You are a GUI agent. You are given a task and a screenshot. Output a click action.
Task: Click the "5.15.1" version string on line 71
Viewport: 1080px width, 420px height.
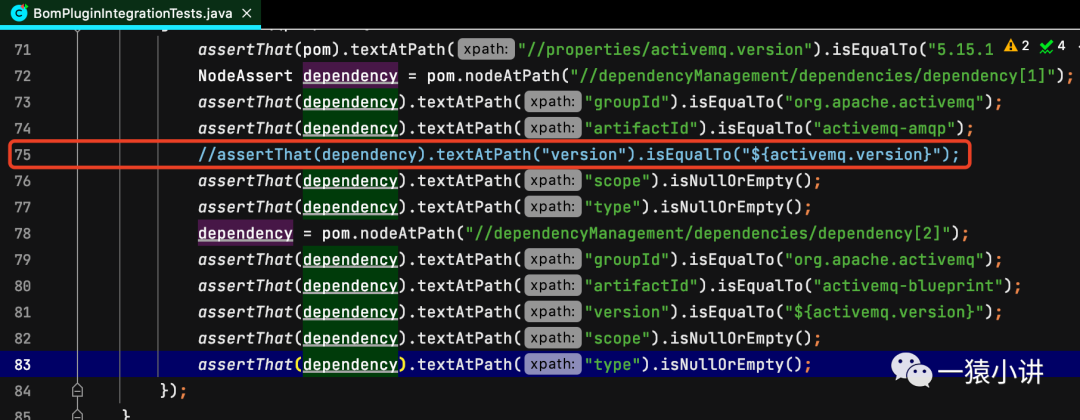point(960,50)
